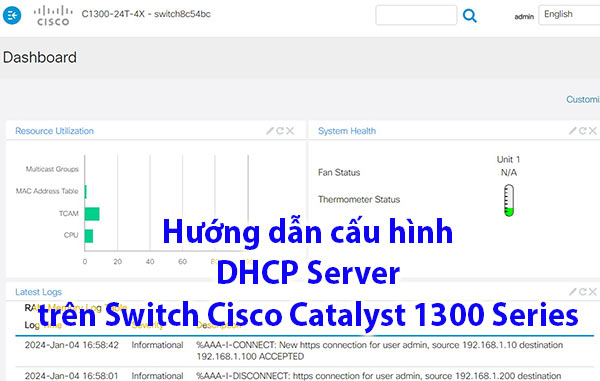The height and width of the screenshot is (381, 600).
Task: Close the System Health widget
Action: coord(593,131)
